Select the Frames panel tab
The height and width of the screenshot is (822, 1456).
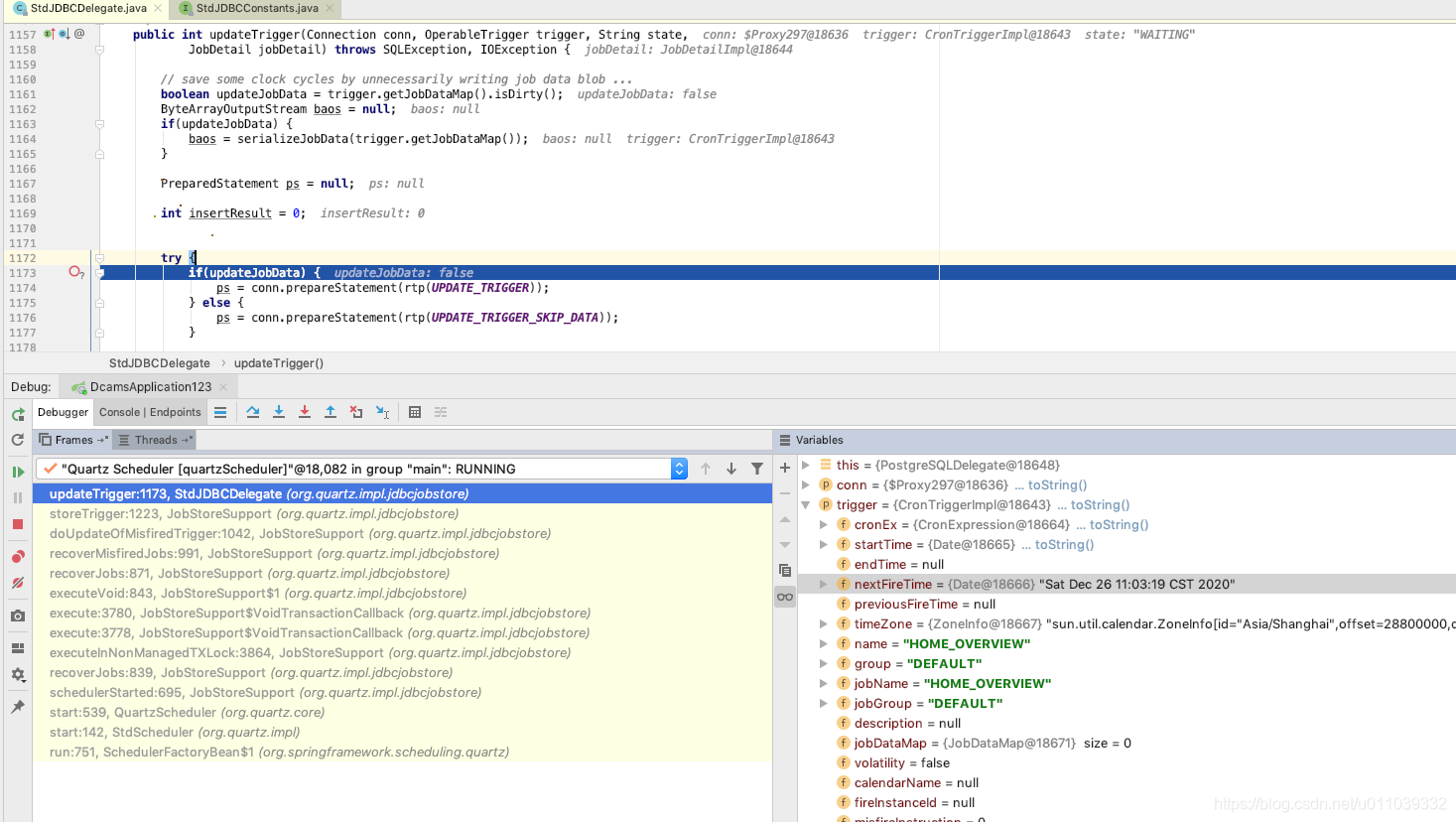(73, 440)
